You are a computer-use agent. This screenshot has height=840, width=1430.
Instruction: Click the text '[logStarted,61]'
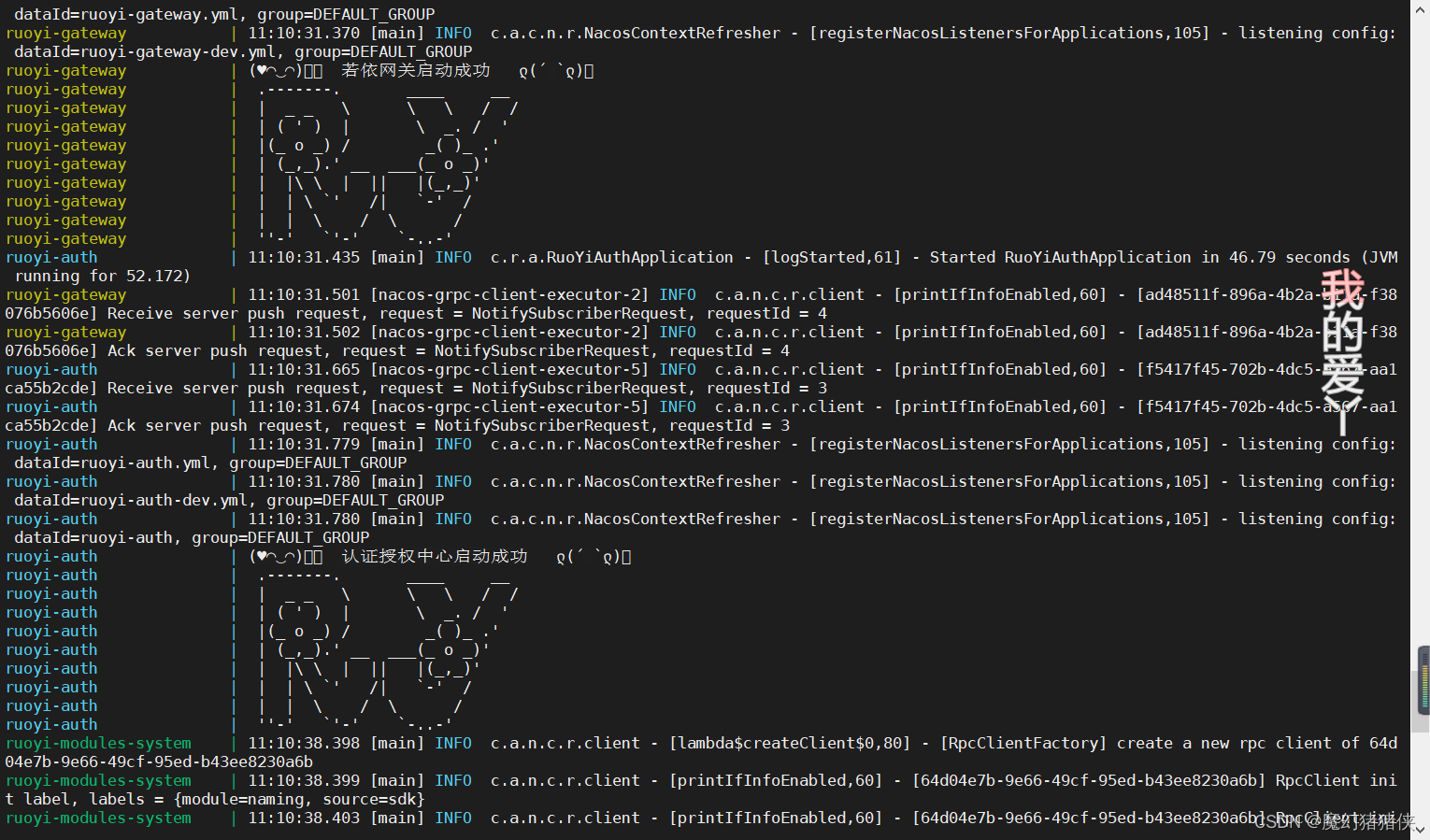(x=832, y=257)
